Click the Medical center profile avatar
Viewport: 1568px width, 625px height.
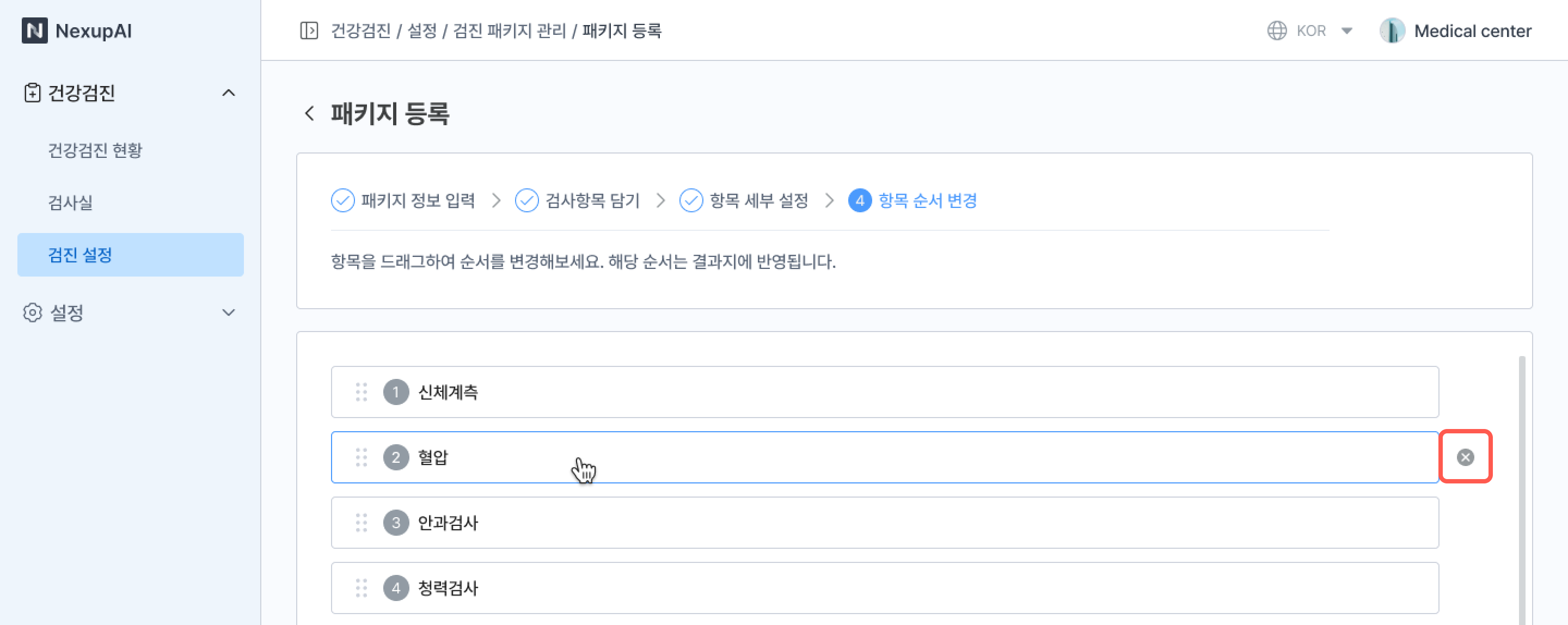pos(1392,30)
